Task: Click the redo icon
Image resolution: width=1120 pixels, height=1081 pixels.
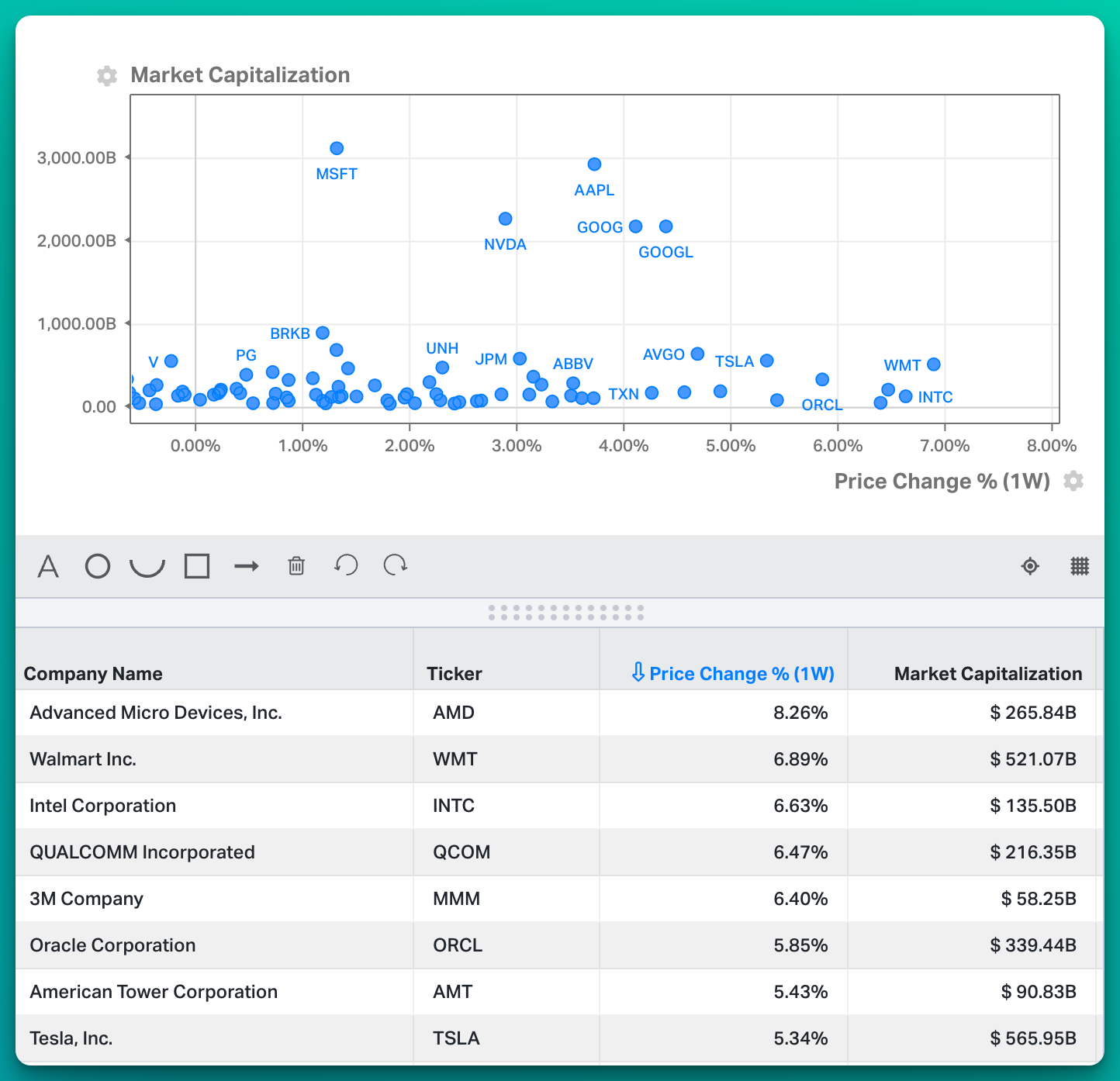Action: [396, 565]
